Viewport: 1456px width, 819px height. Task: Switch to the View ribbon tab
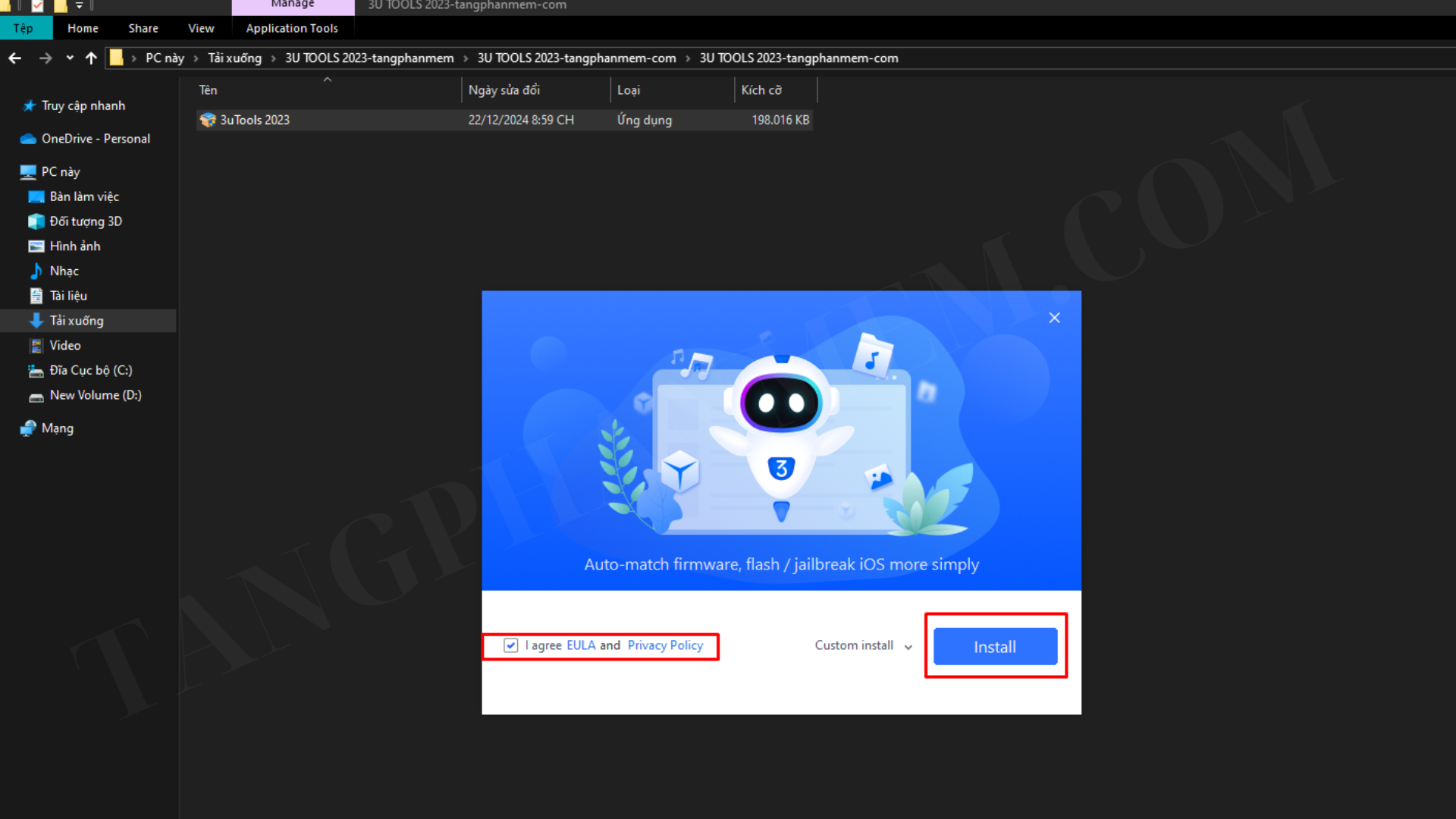[201, 28]
